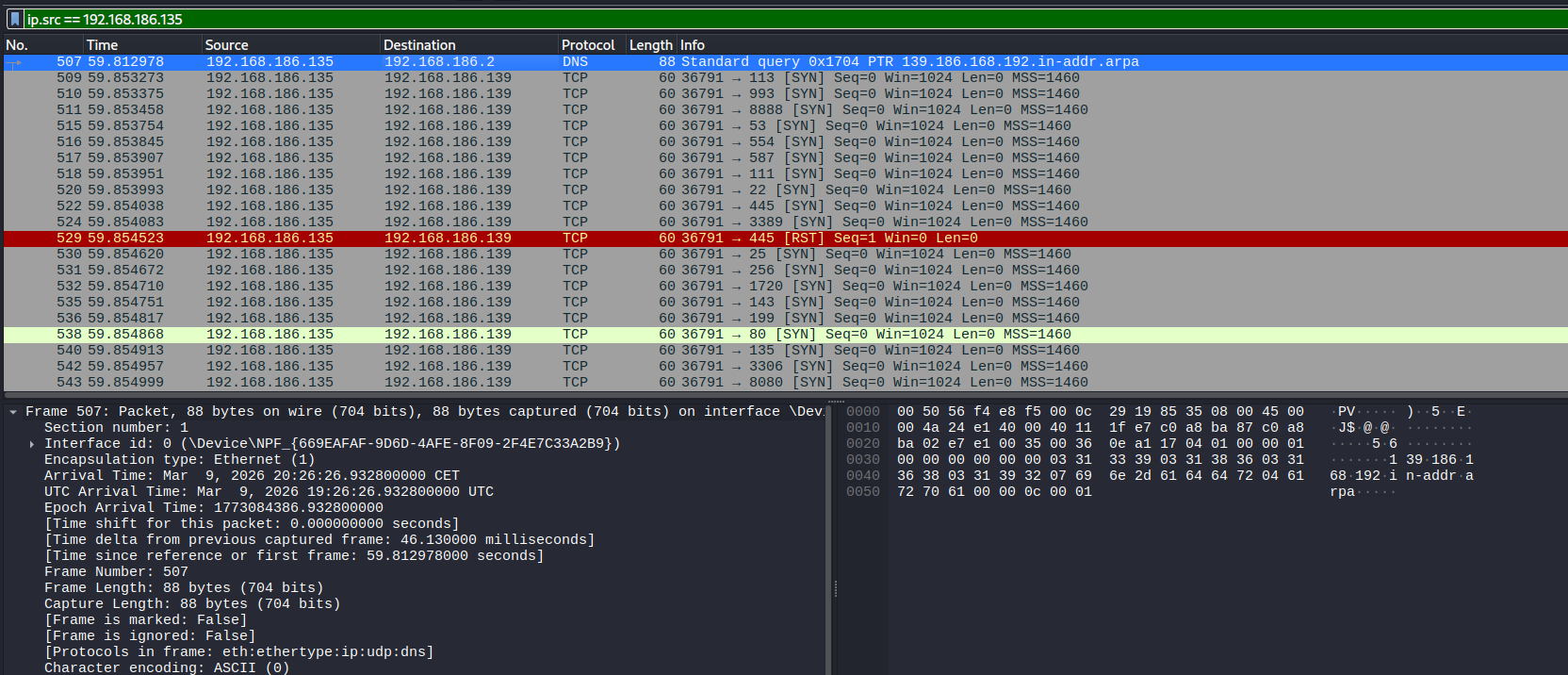The image size is (1568, 675).
Task: Click the display filter bookmark icon
Action: click(14, 19)
